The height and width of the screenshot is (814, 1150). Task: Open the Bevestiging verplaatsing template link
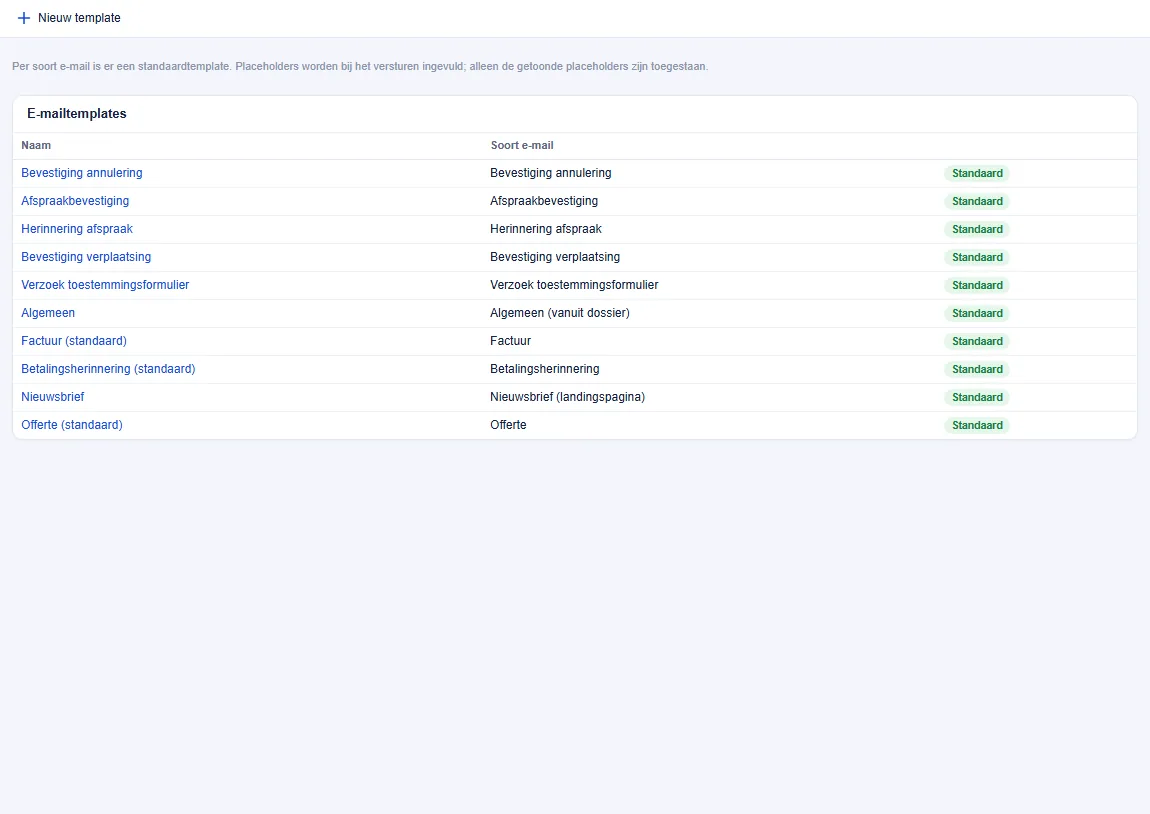(86, 257)
